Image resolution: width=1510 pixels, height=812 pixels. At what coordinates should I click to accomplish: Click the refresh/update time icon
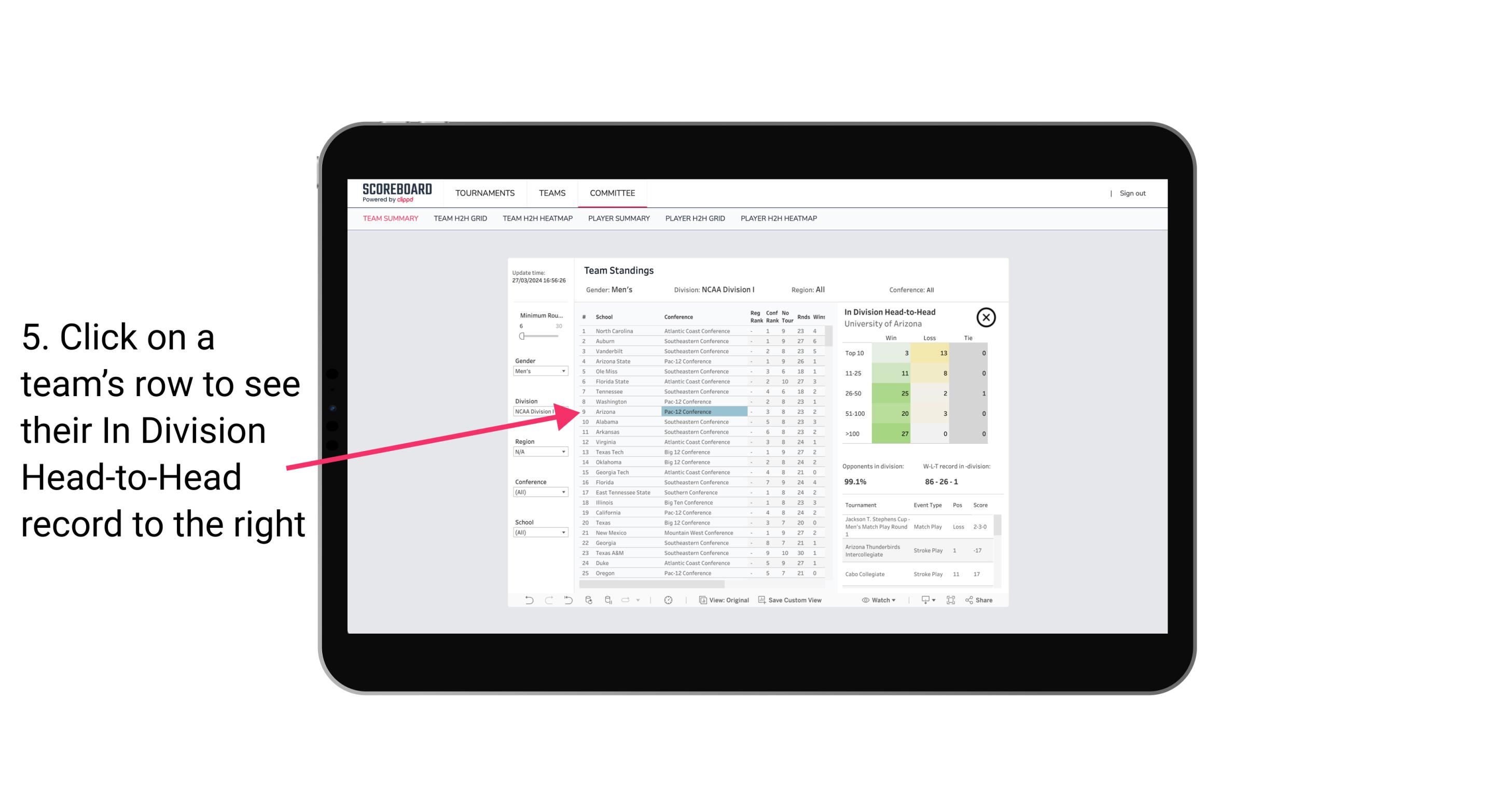[668, 600]
